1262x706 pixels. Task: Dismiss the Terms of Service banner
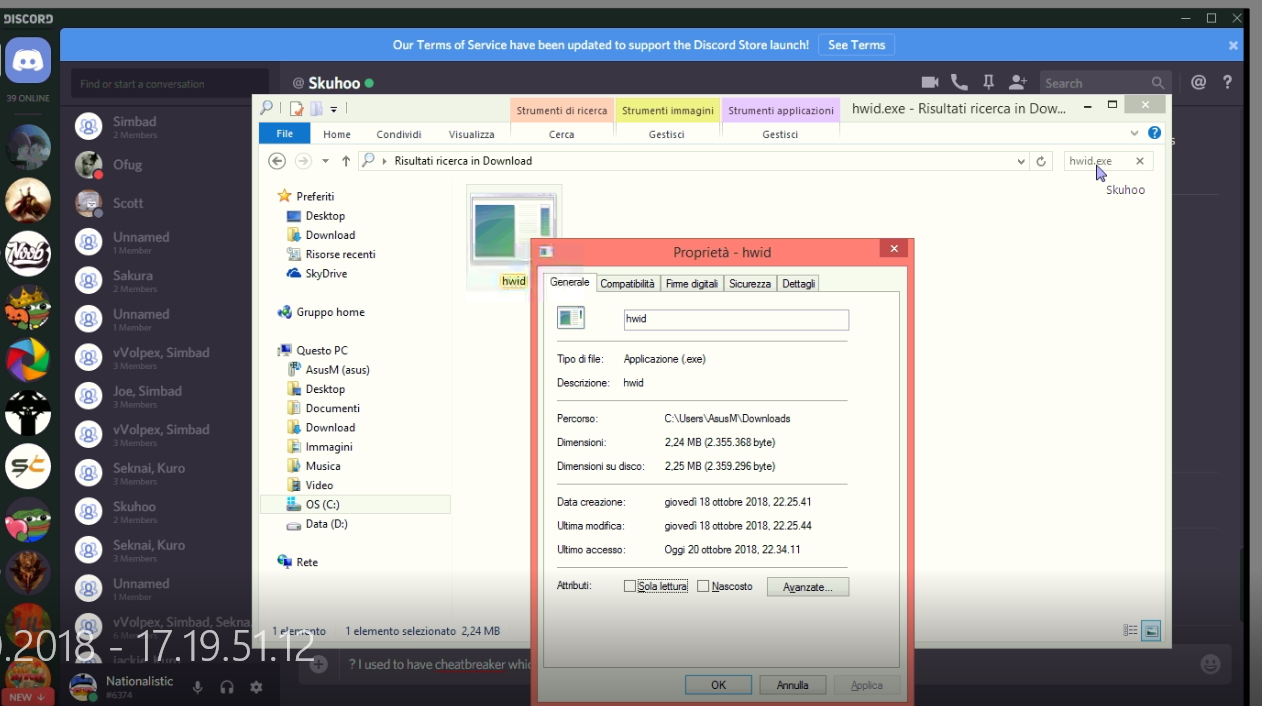(x=1233, y=45)
